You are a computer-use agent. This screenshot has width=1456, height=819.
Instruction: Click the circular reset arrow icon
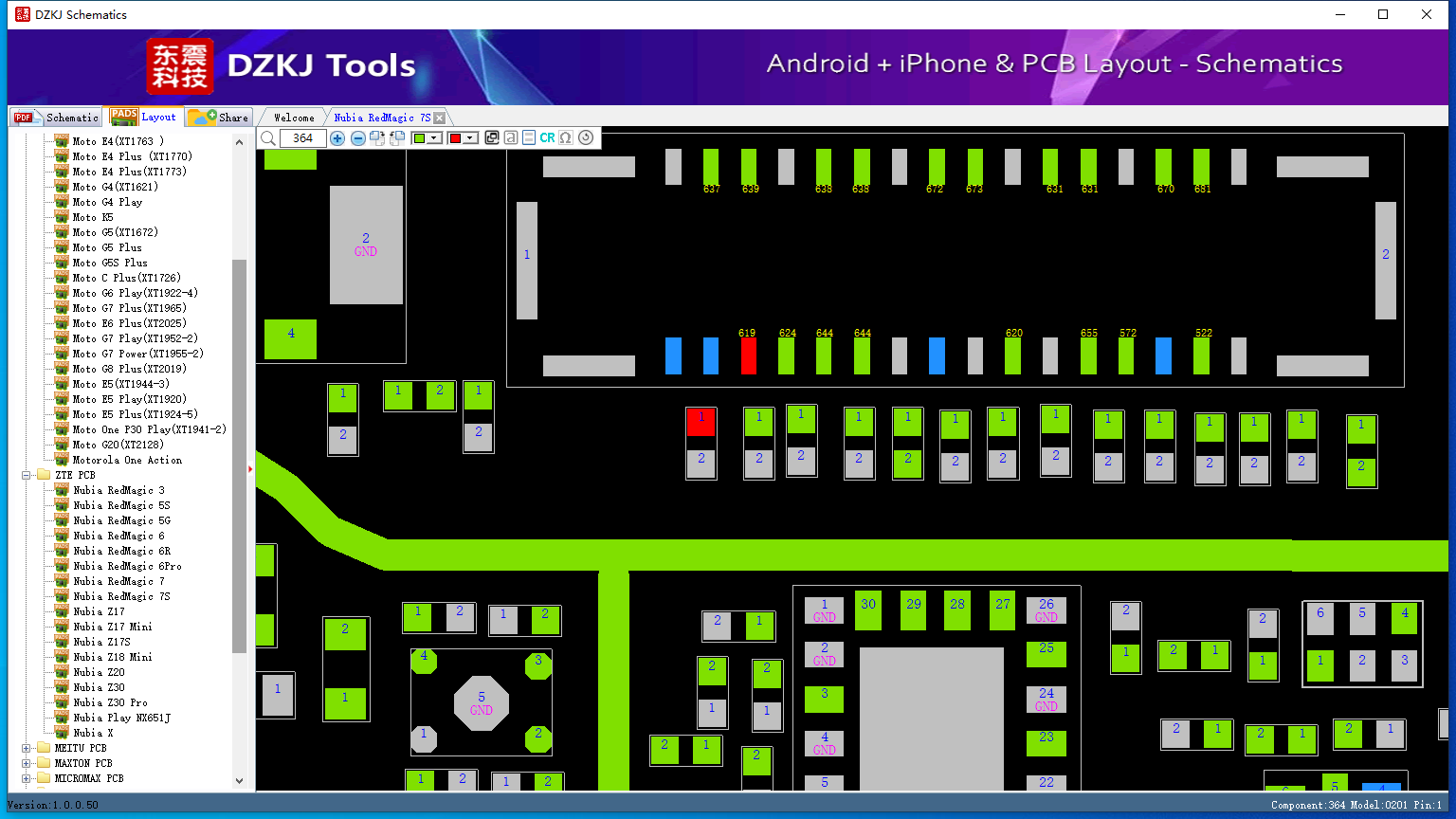(x=586, y=138)
